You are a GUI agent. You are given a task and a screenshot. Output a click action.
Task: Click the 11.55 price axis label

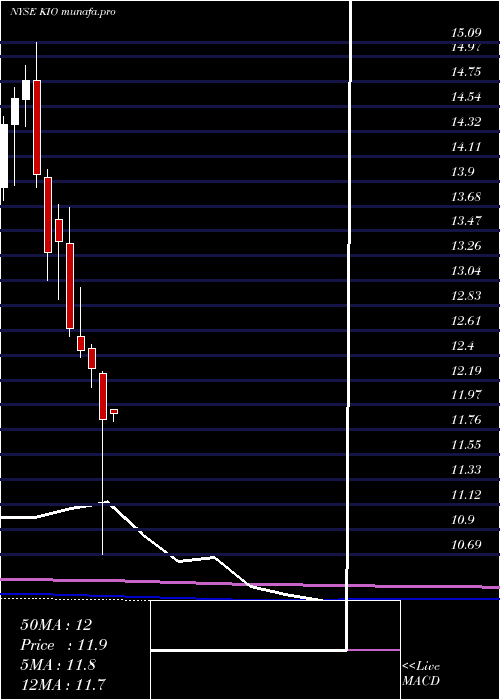(466, 445)
